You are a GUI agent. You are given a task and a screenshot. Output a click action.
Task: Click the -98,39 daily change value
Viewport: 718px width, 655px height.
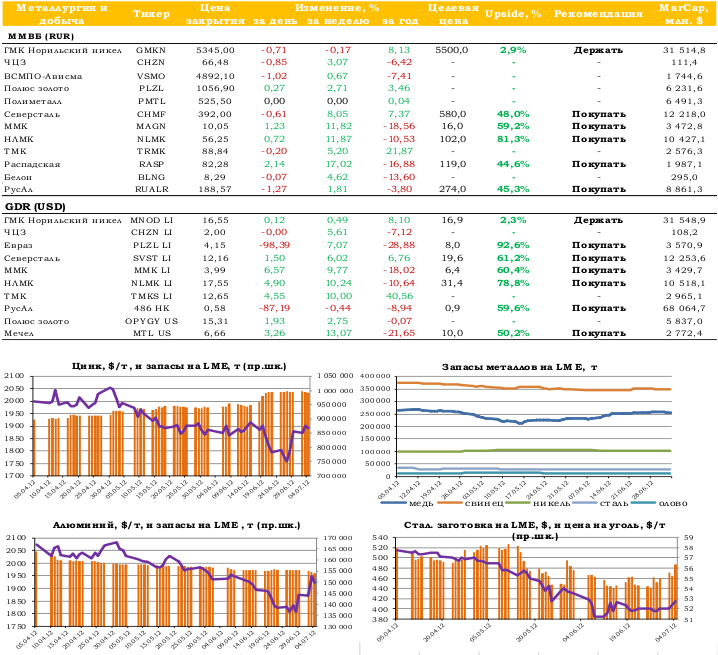point(274,246)
